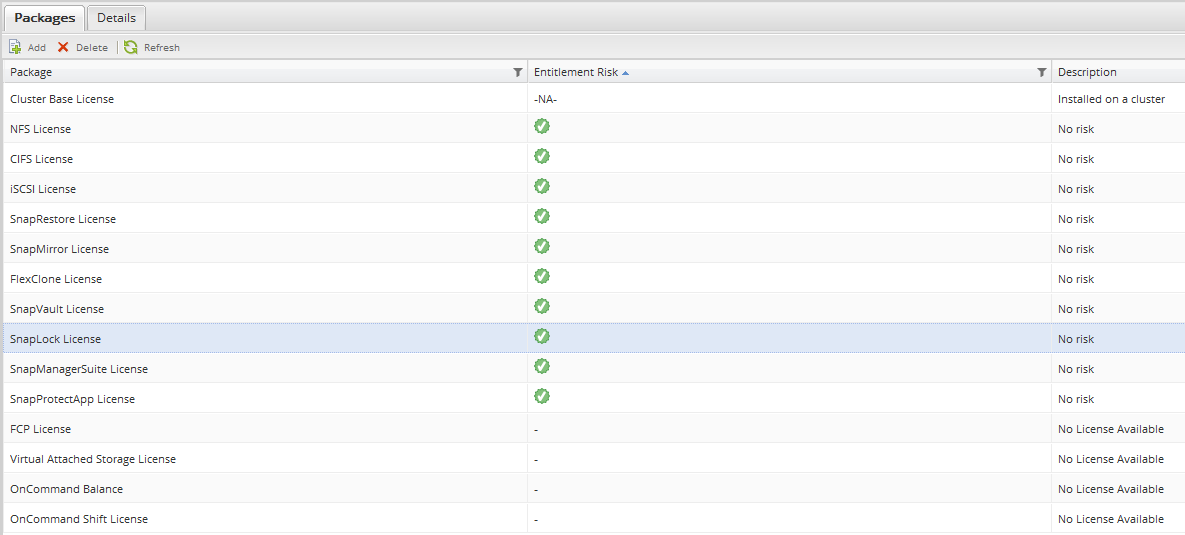This screenshot has width=1185, height=535.
Task: Select the Packages tab
Action: click(x=44, y=18)
